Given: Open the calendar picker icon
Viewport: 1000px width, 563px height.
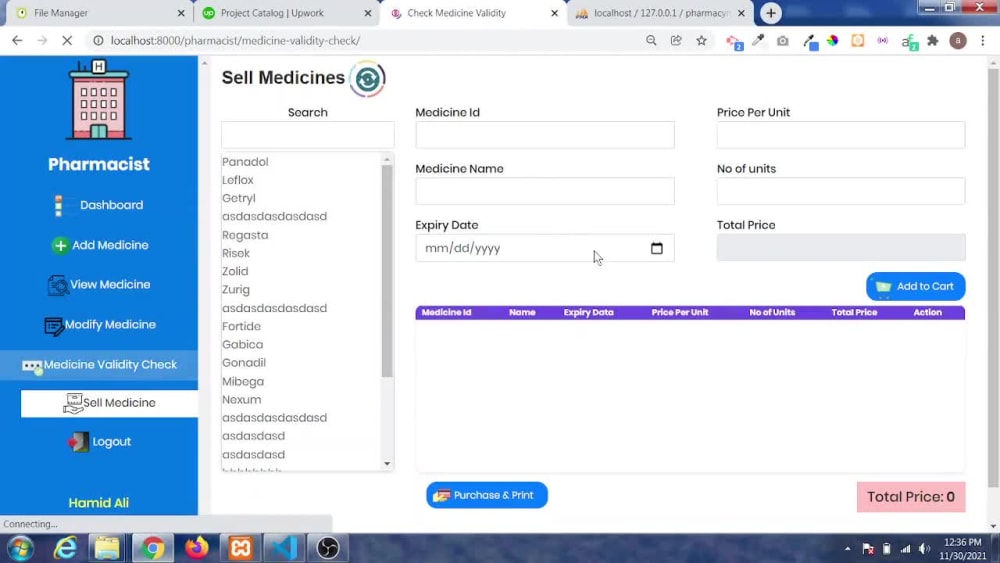Looking at the screenshot, I should click(656, 248).
